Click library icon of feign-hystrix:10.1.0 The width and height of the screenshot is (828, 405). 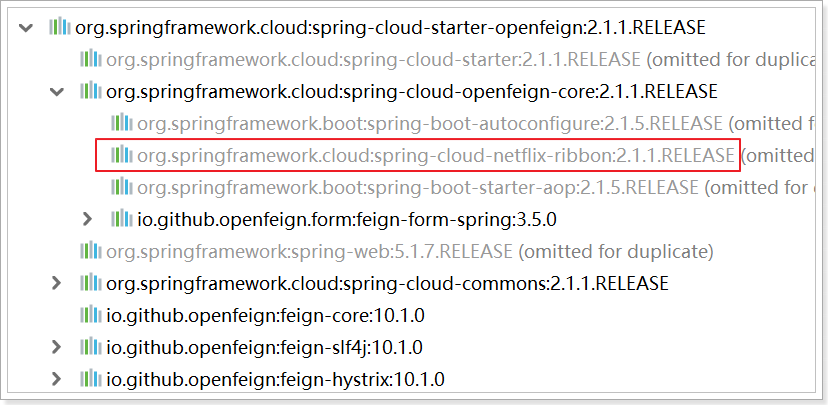(x=91, y=379)
